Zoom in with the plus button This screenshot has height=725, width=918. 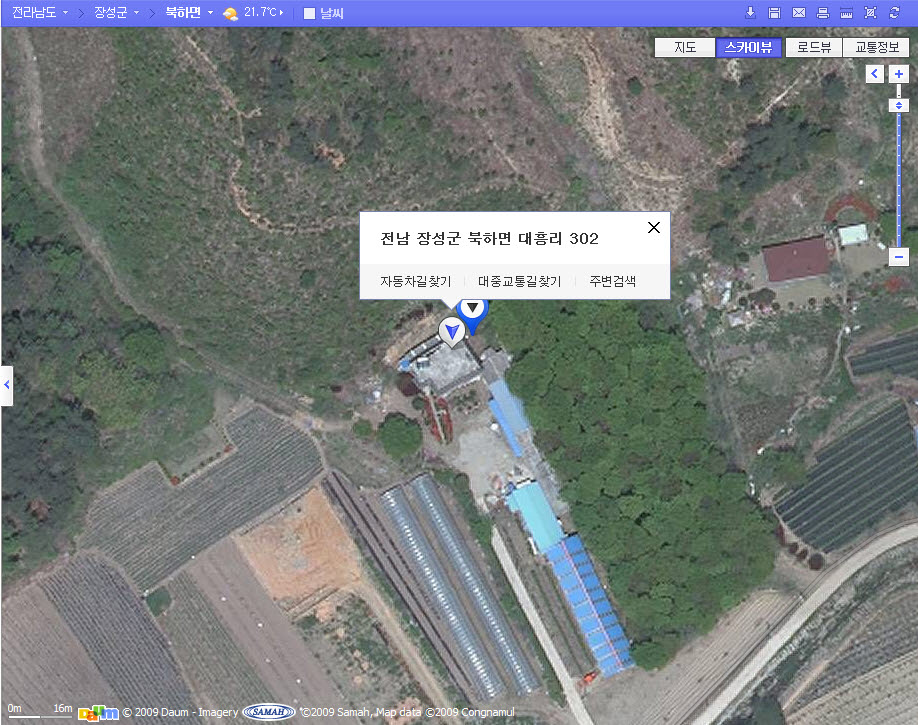(899, 74)
